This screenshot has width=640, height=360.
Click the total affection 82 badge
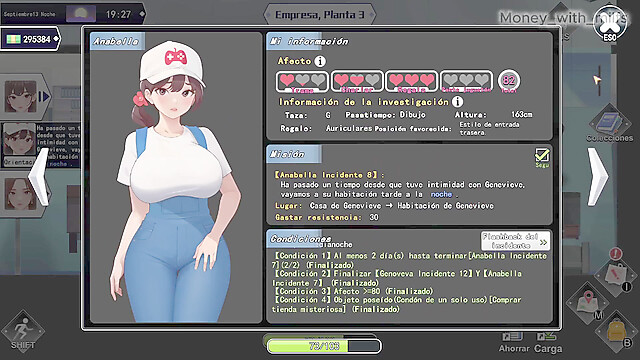(x=509, y=80)
